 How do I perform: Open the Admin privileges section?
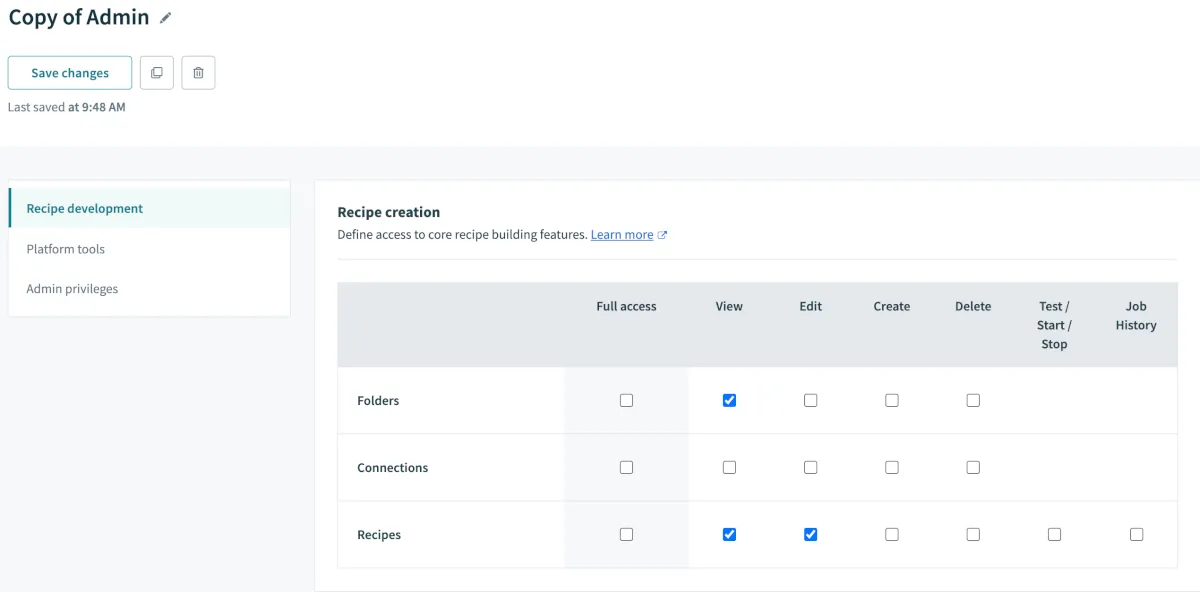(72, 289)
